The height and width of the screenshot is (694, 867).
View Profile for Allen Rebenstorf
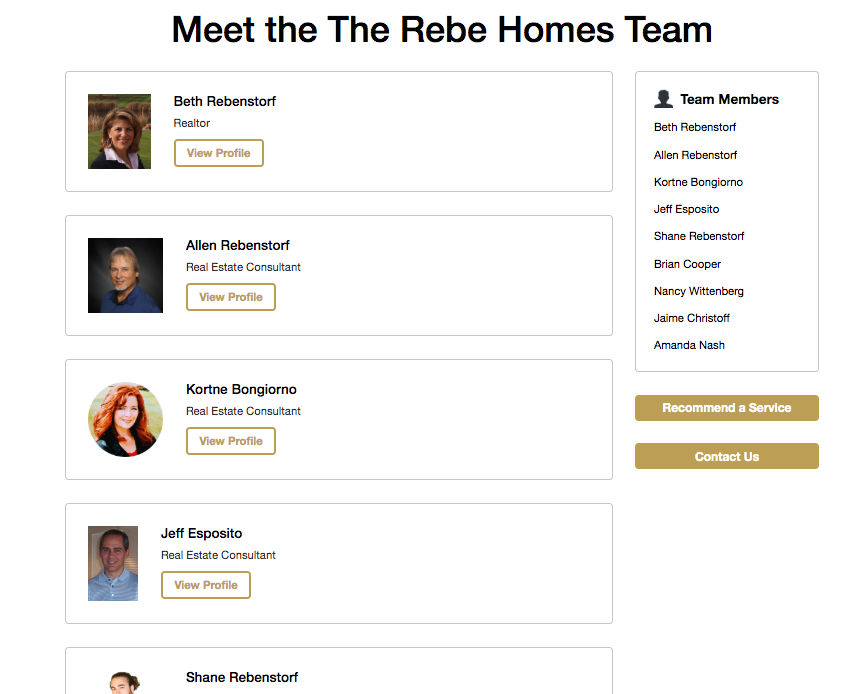230,297
